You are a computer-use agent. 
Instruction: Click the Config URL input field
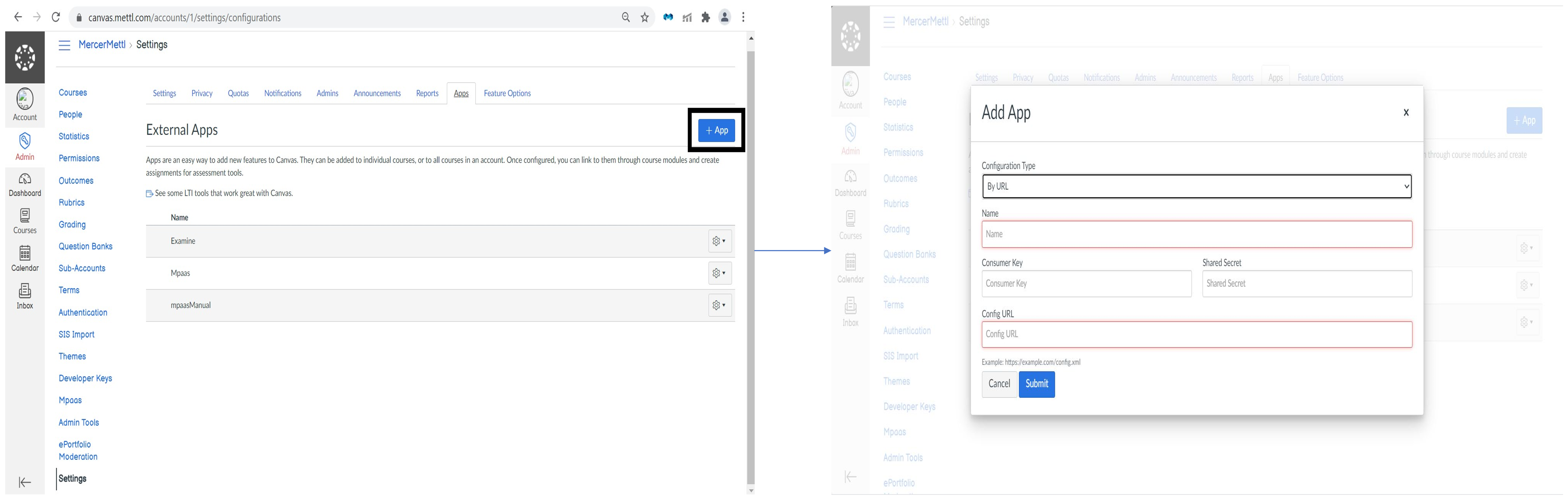(x=1196, y=334)
